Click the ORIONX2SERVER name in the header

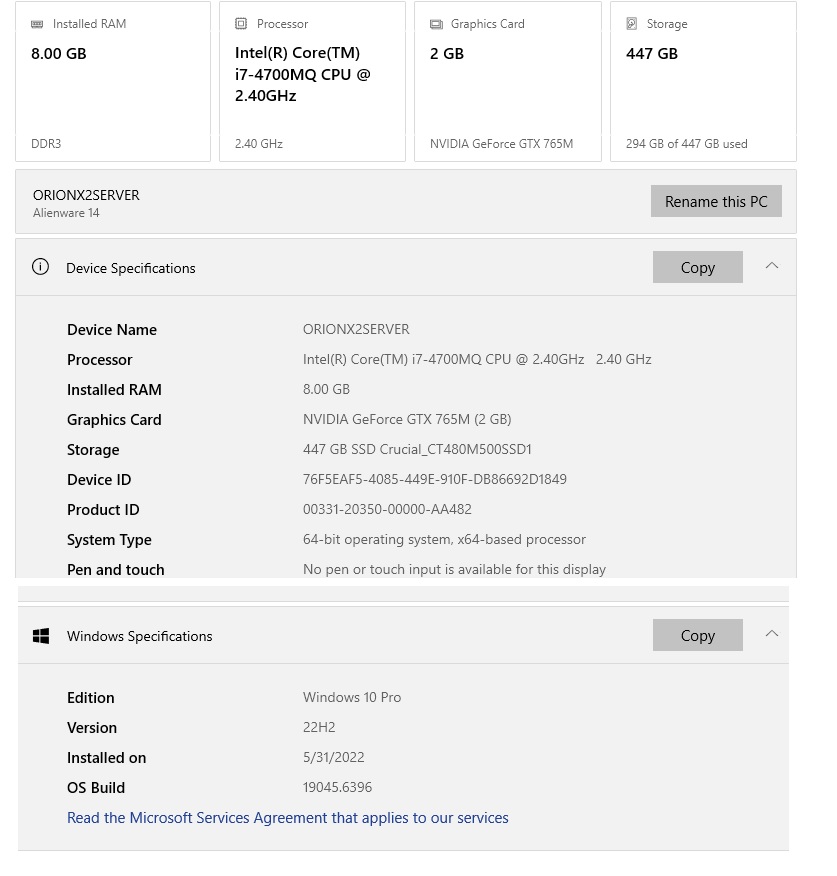[86, 195]
